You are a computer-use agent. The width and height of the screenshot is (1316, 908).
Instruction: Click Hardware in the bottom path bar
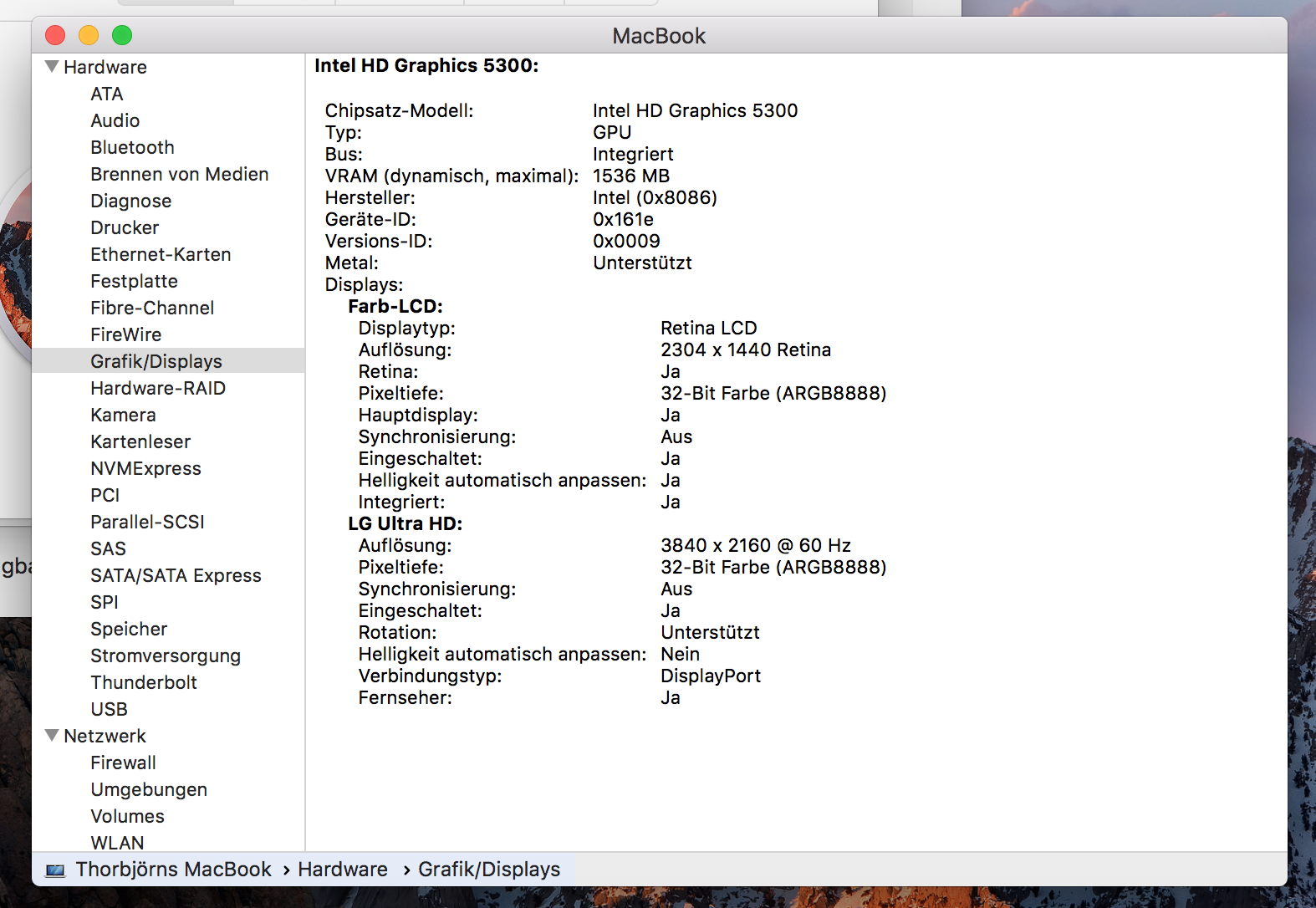coord(343,870)
